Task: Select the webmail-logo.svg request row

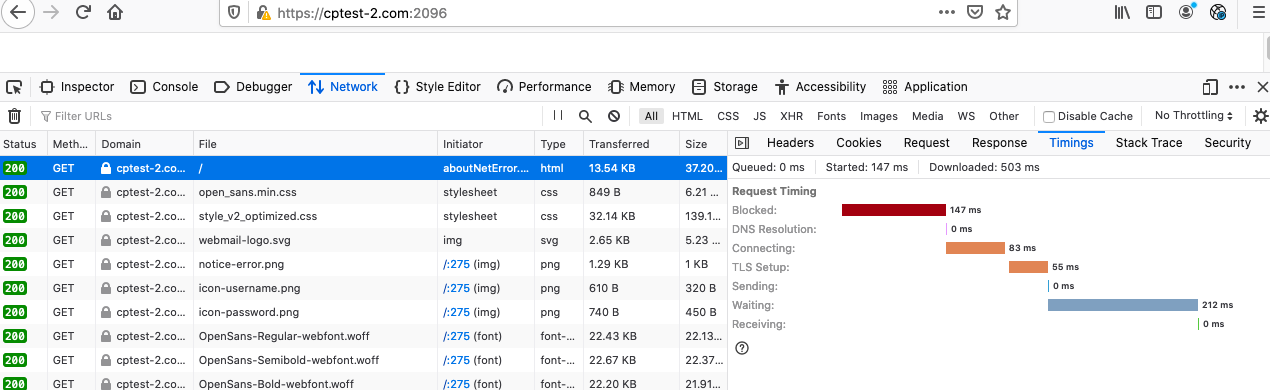Action: coord(363,240)
